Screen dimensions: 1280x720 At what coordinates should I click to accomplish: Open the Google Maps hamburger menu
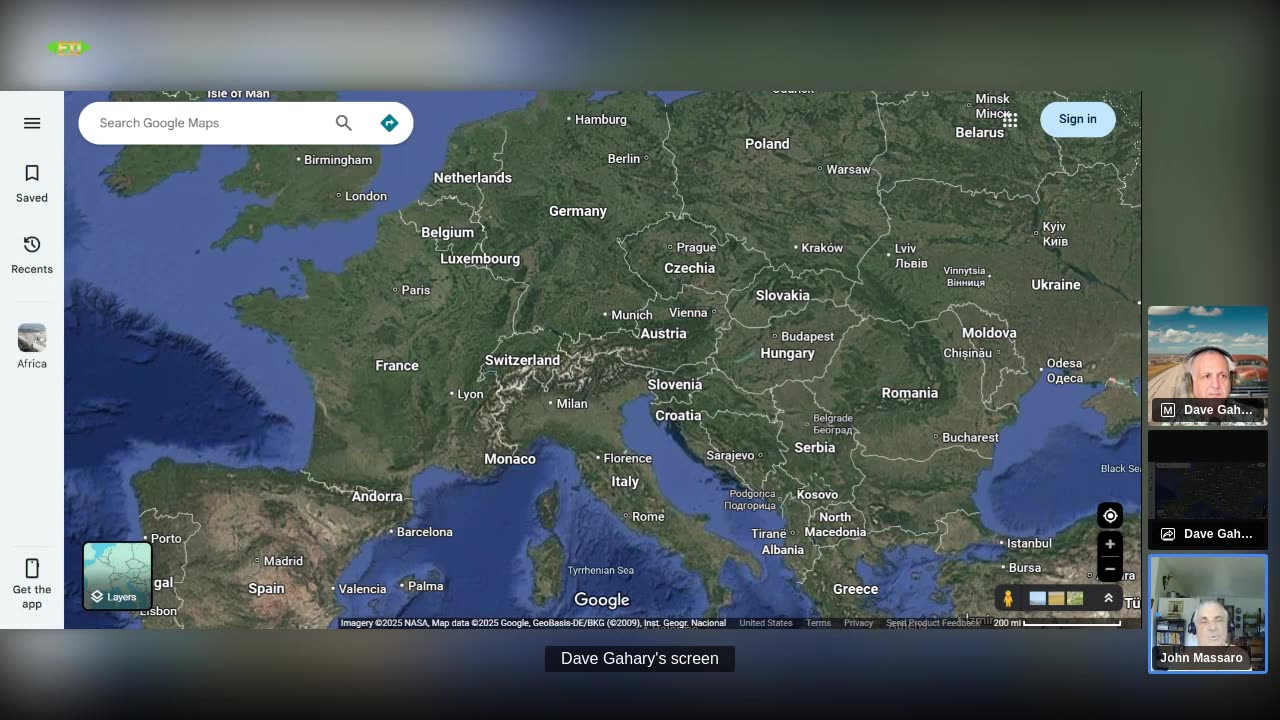click(32, 123)
